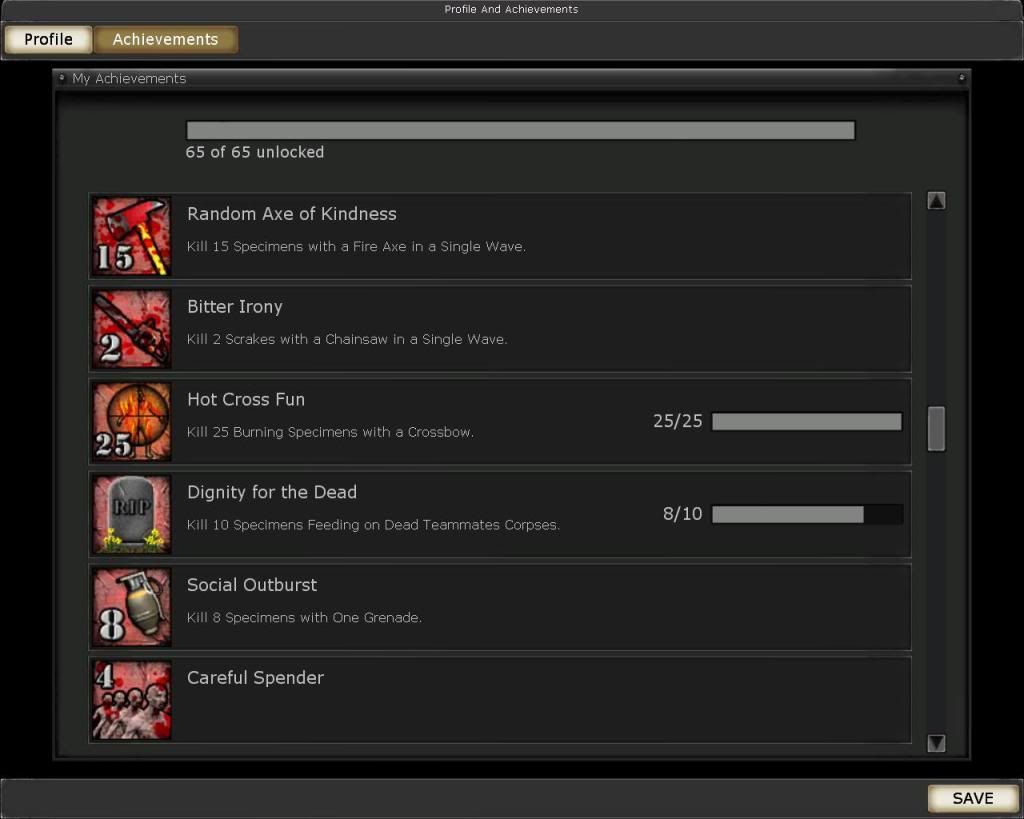Click the Hot Cross Fun 25/25 progress bar

(807, 421)
